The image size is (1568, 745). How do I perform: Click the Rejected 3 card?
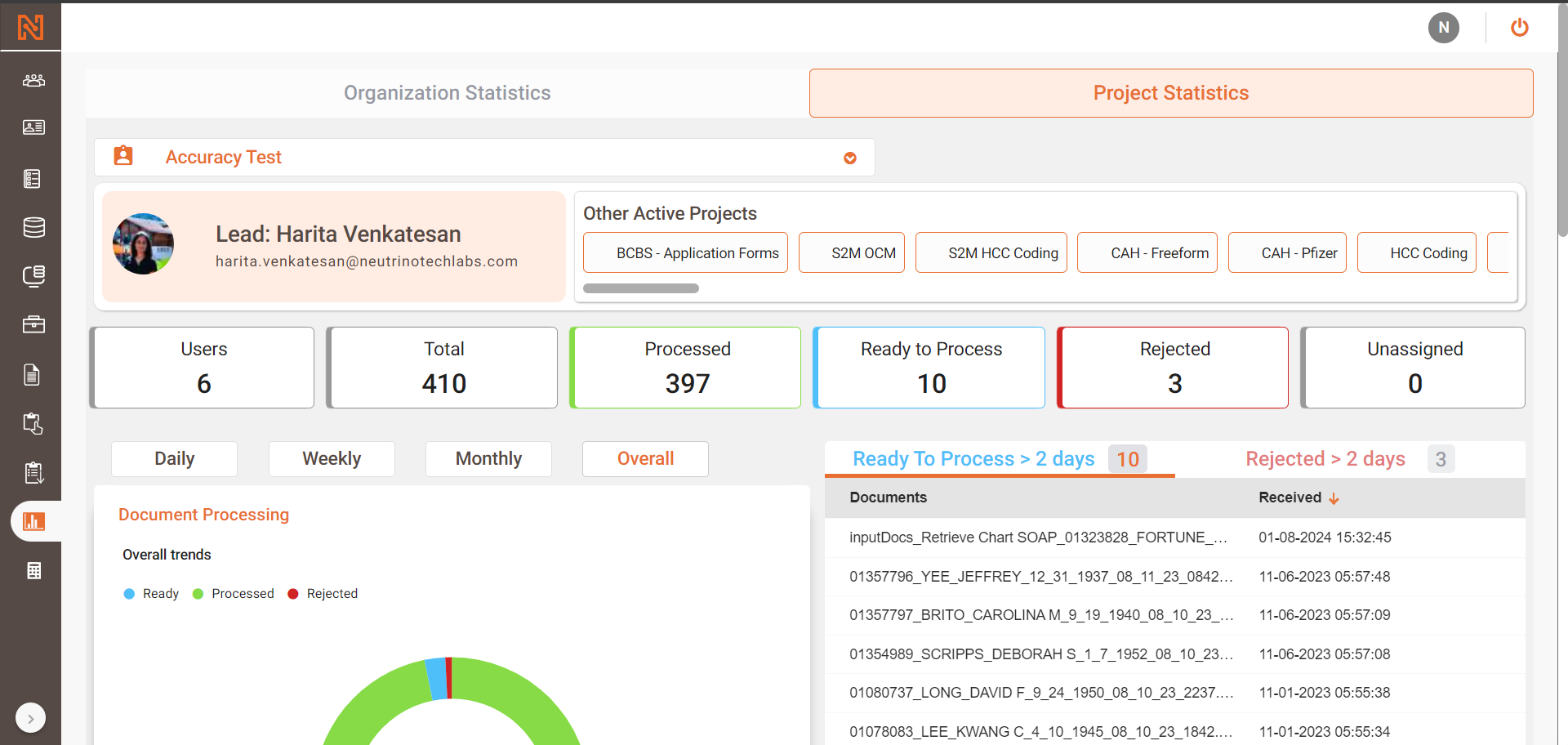coord(1173,368)
